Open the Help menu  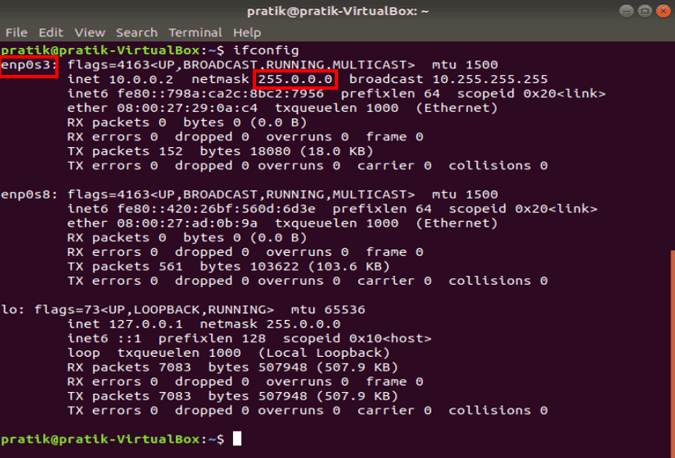point(247,33)
